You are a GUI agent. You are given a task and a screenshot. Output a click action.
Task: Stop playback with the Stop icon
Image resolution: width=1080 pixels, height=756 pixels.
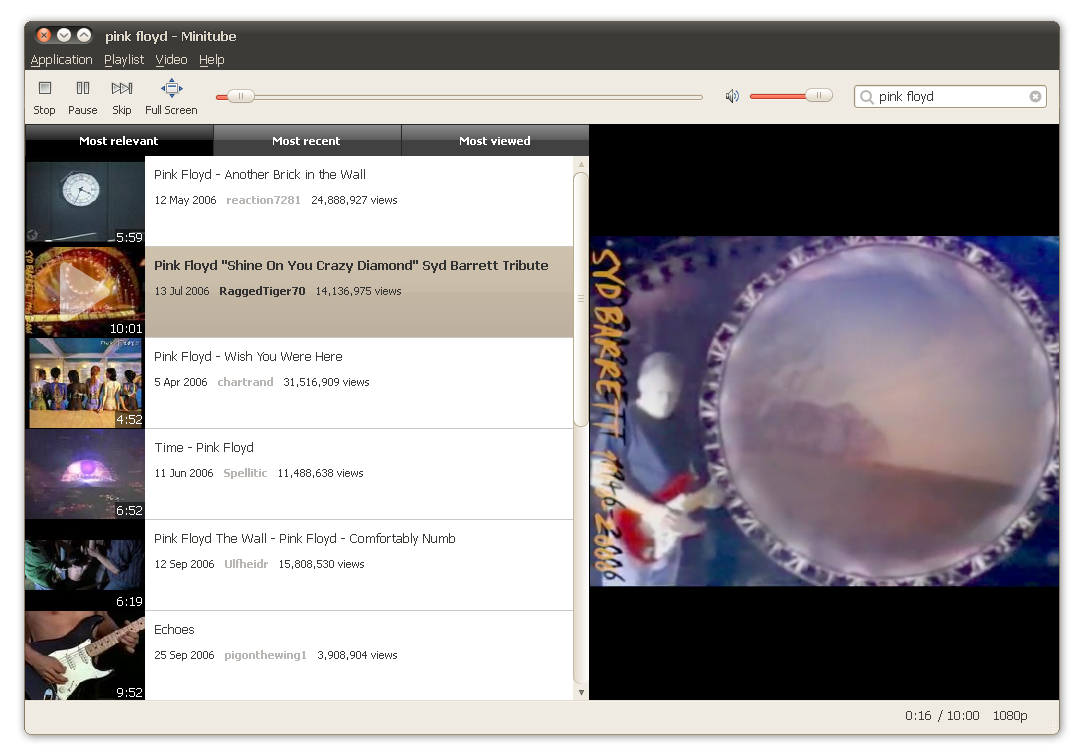[45, 89]
